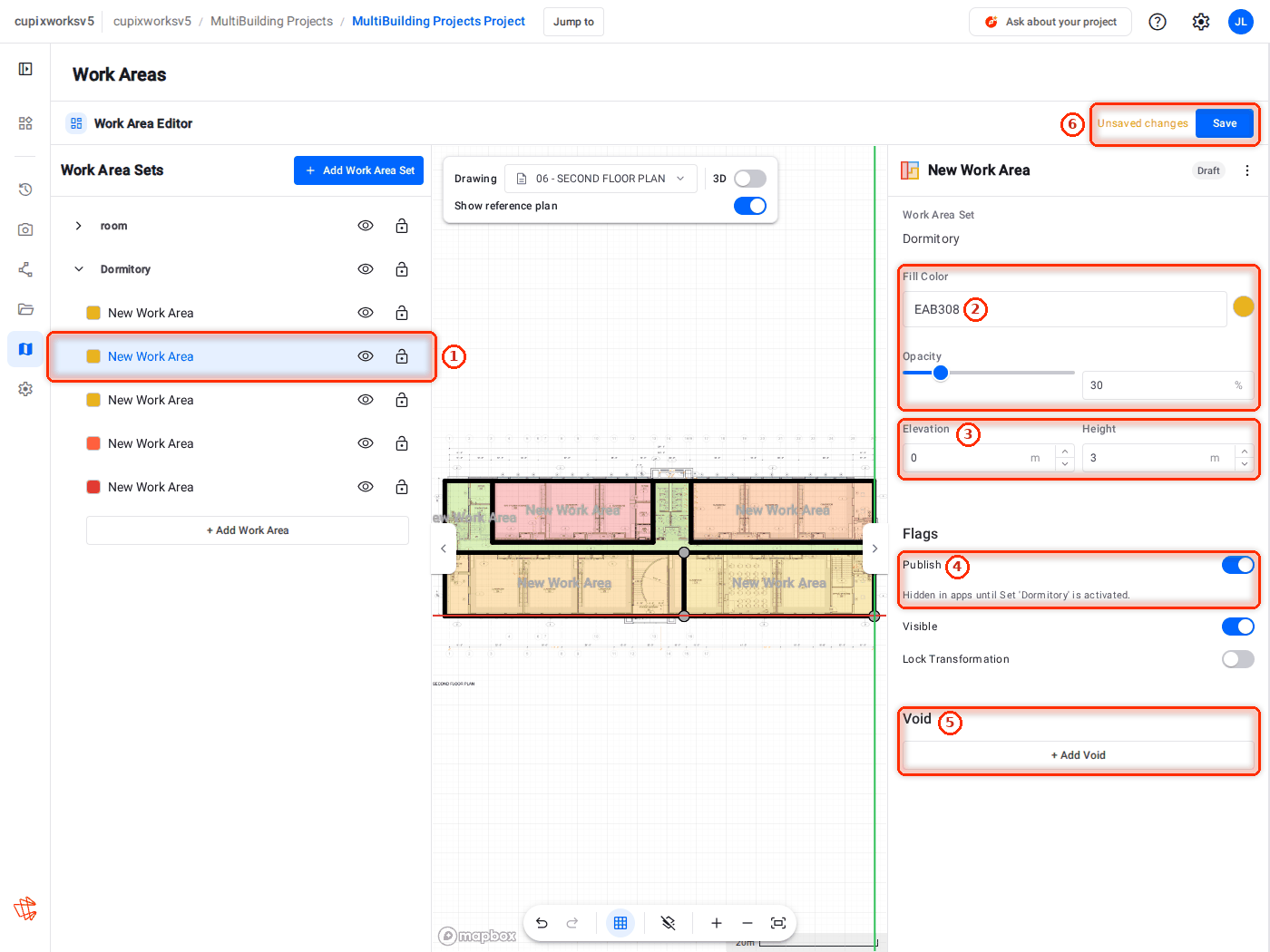Open the three-dot menu for New Work Area
Screen dimensions: 1270x952
pos(1247,170)
